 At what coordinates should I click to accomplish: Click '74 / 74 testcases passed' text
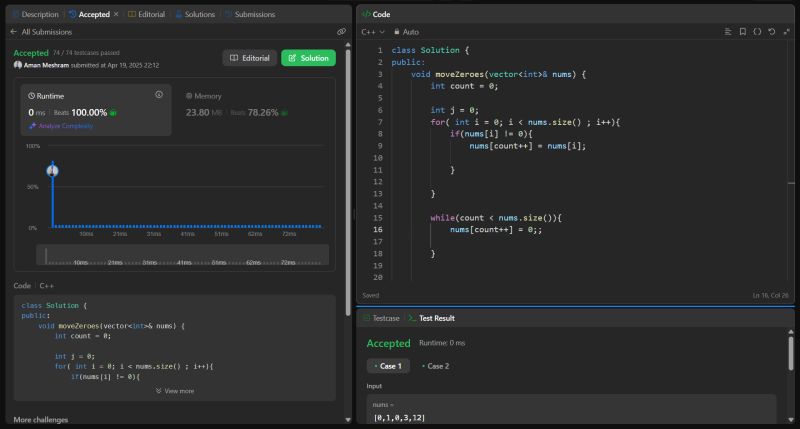click(86, 53)
